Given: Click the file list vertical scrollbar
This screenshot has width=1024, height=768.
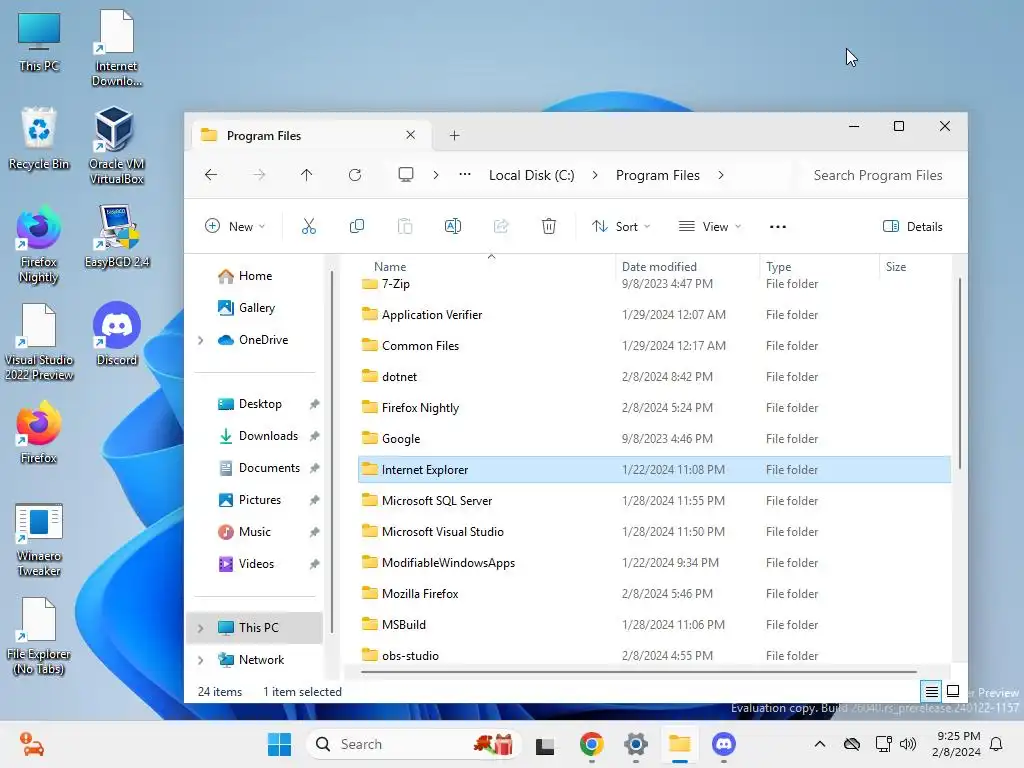Looking at the screenshot, I should (959, 372).
